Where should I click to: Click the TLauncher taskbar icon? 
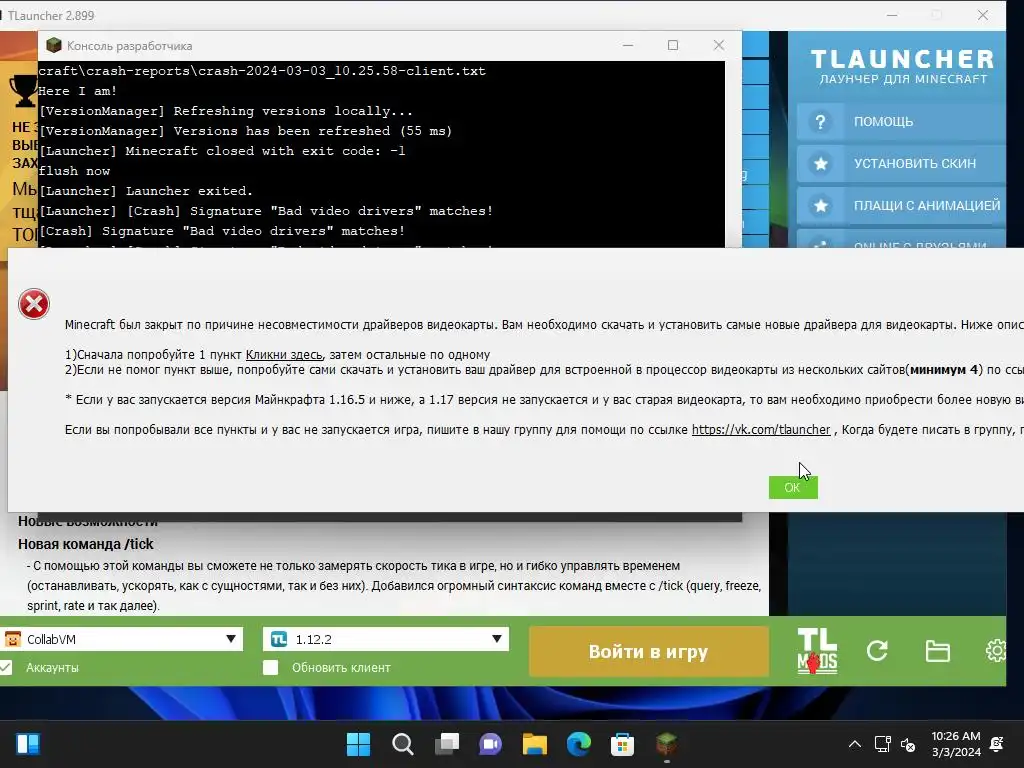[666, 744]
